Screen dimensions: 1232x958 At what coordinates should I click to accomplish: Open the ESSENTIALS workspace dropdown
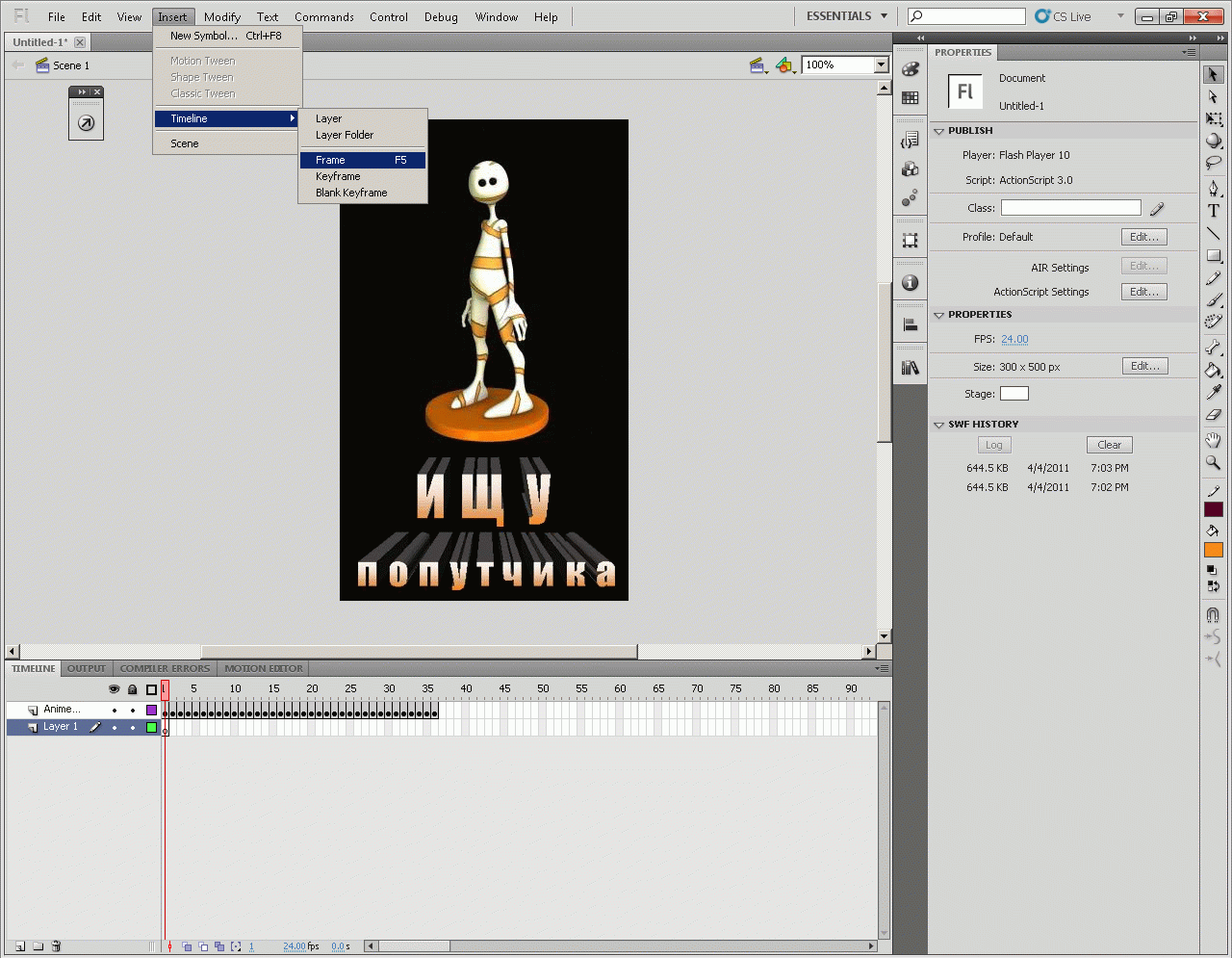[847, 16]
